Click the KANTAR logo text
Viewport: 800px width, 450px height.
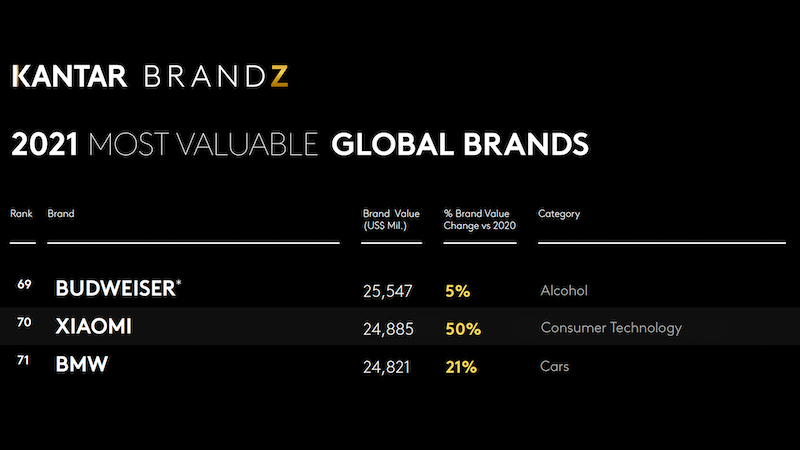tap(69, 77)
